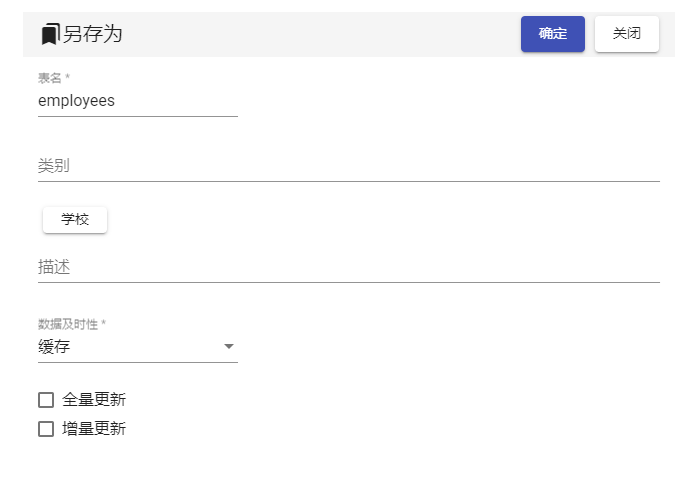The height and width of the screenshot is (482, 697).
Task: Focus the 表名 field containing employees
Action: [x=138, y=101]
